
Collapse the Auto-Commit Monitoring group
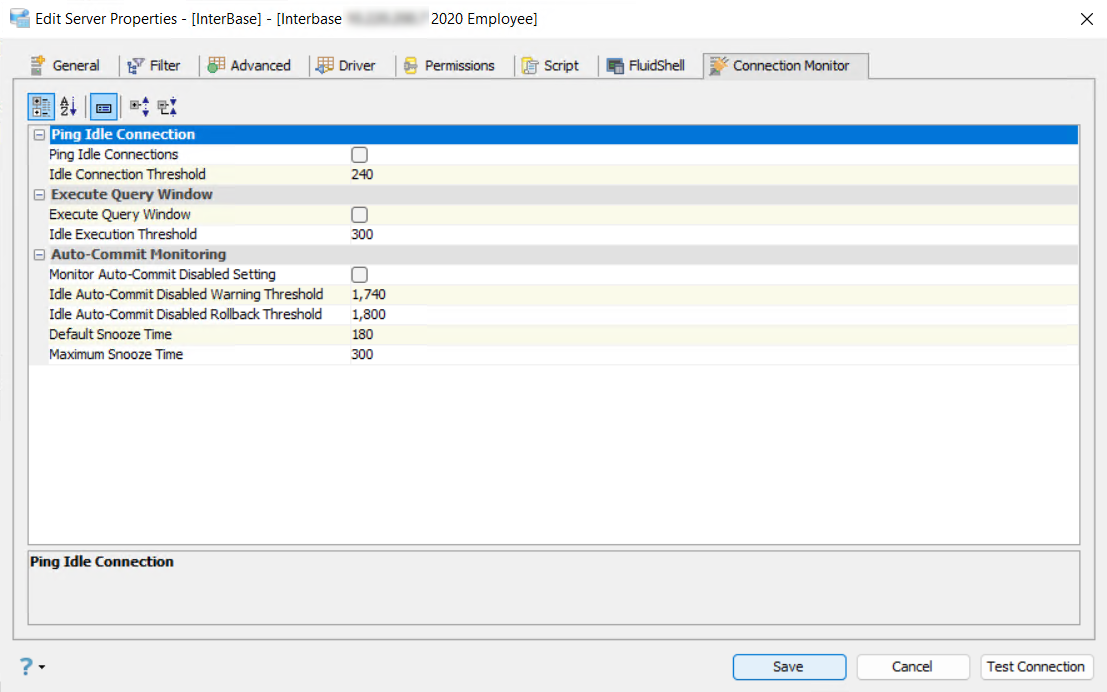coord(40,255)
